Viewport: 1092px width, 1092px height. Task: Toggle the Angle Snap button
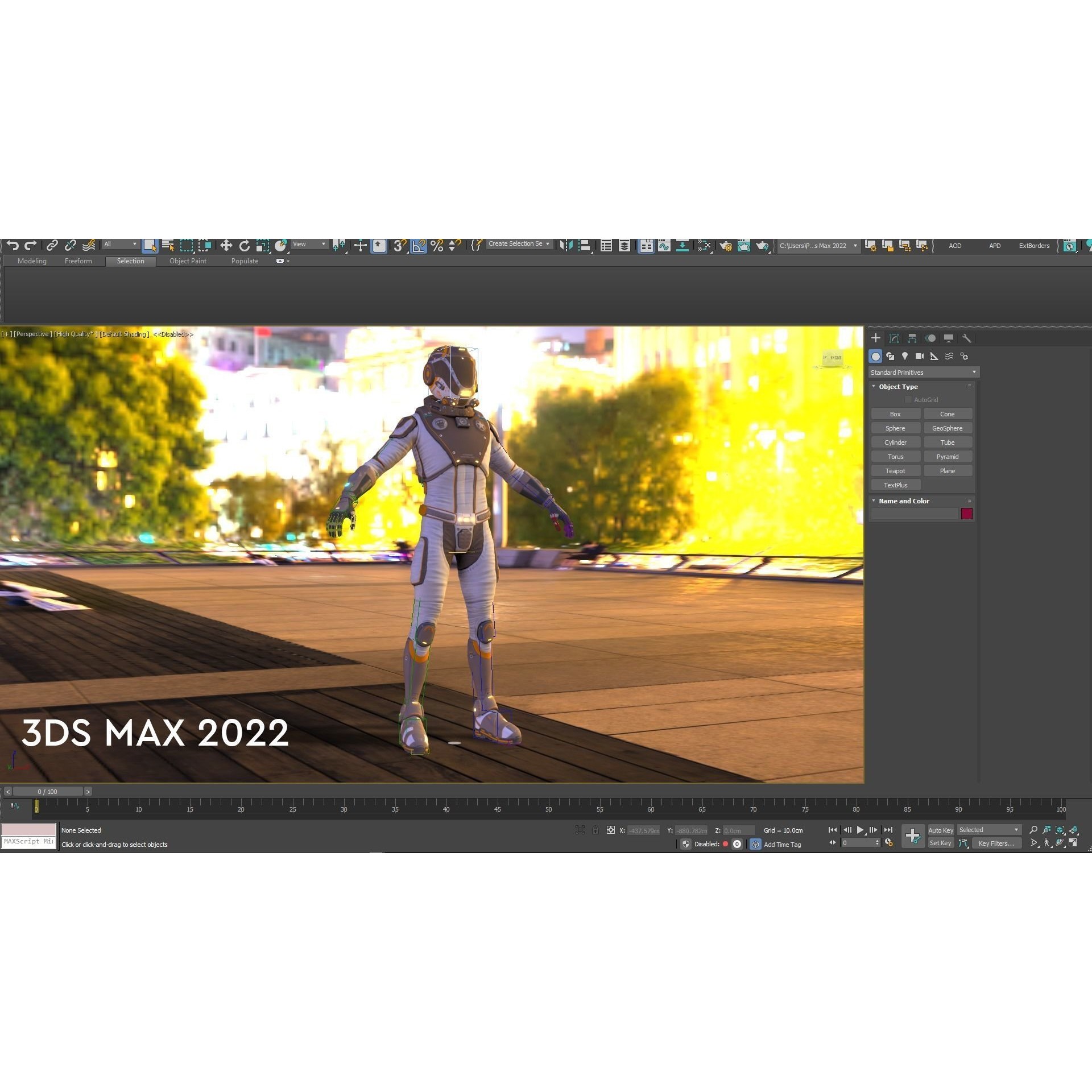point(419,245)
